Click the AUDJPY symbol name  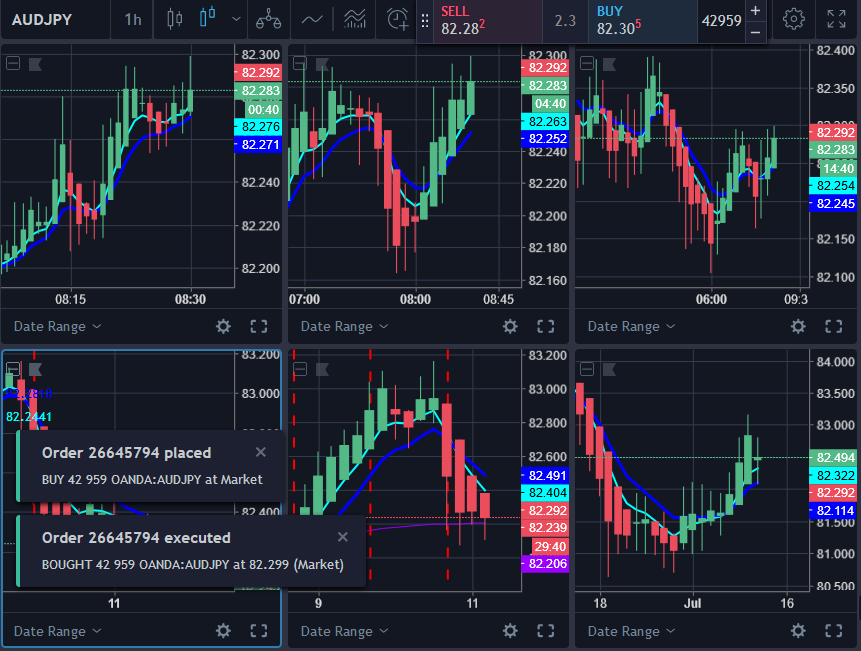pos(47,19)
